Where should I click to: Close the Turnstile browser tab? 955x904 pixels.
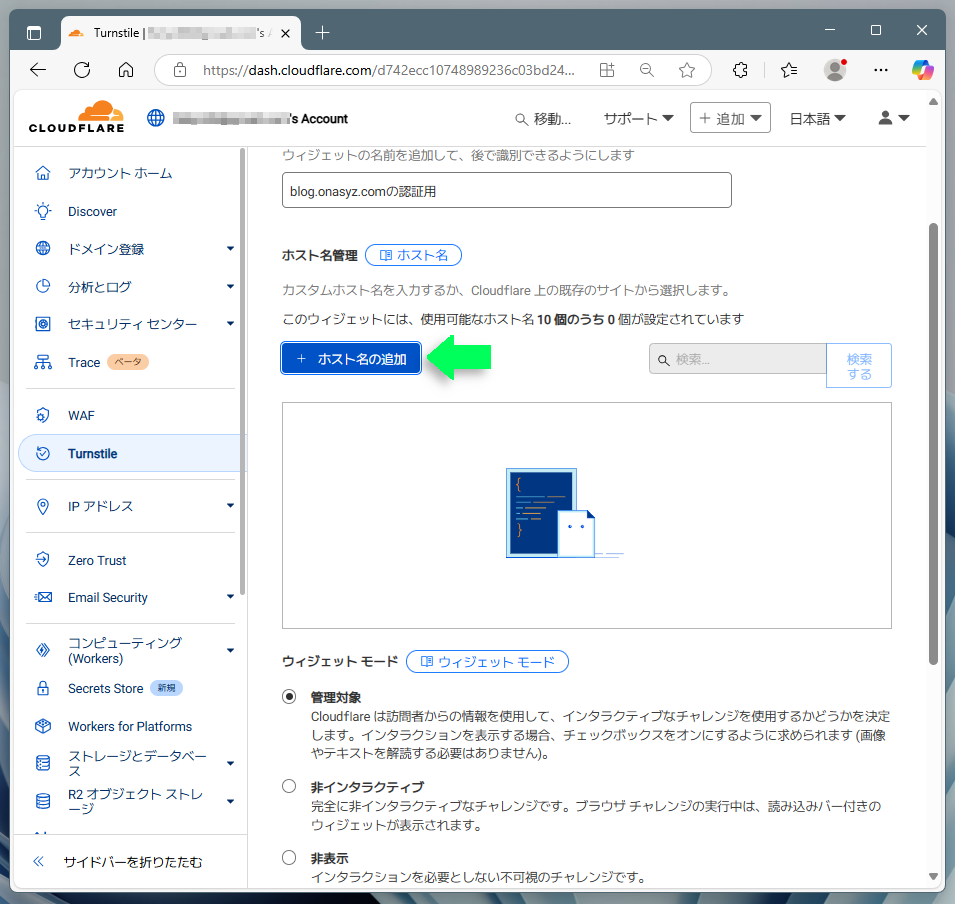click(x=285, y=34)
